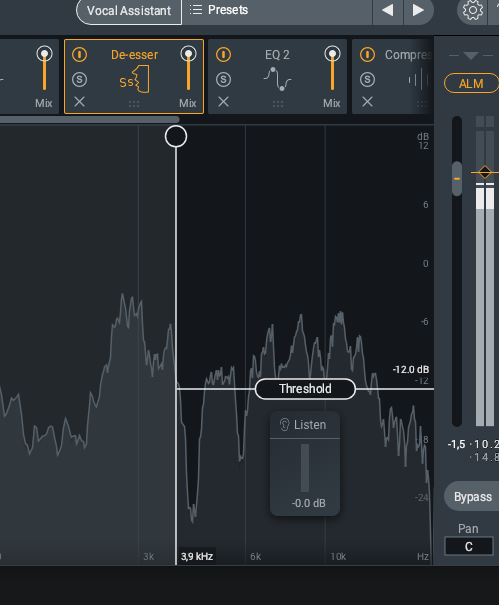Select the De-esser module icon

coord(134,79)
